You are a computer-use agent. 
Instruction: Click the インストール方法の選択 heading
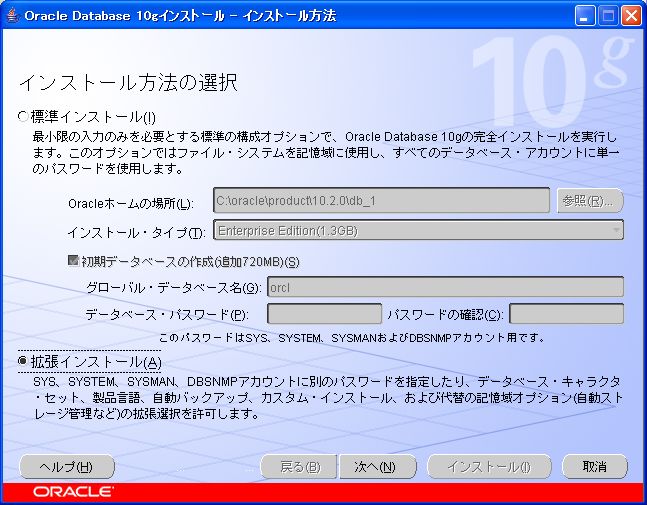128,83
